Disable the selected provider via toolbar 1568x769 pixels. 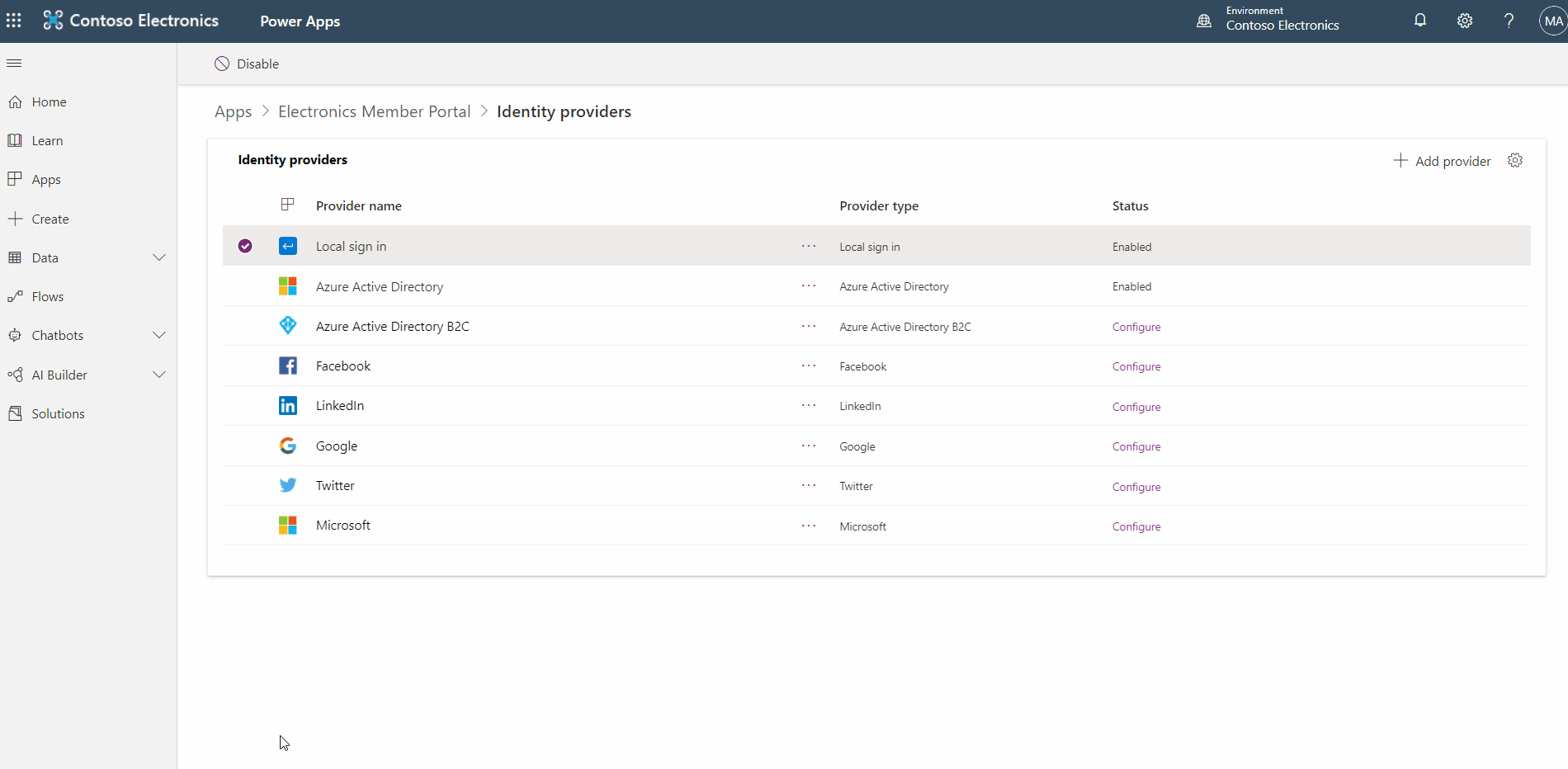pos(247,64)
